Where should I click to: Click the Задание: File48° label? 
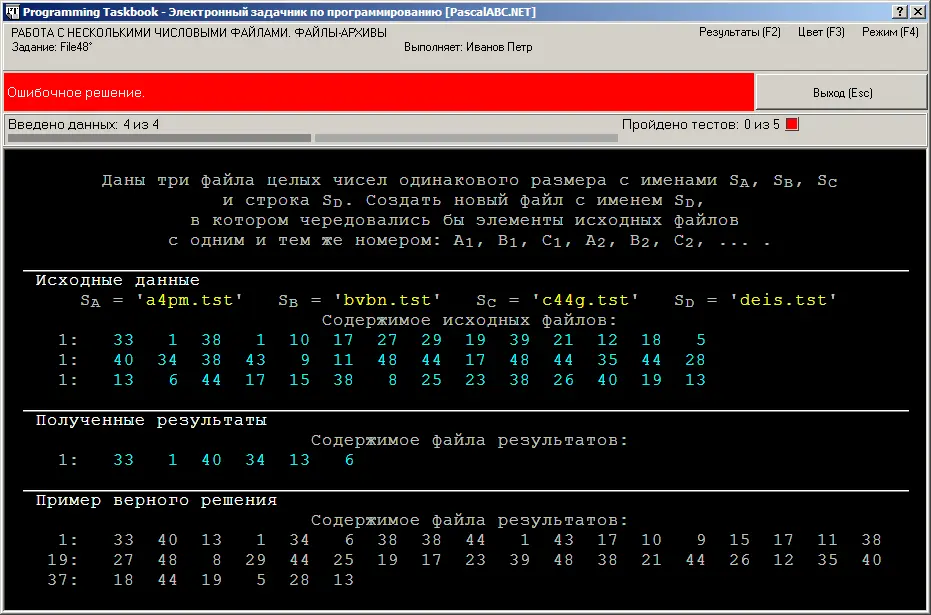pos(52,47)
